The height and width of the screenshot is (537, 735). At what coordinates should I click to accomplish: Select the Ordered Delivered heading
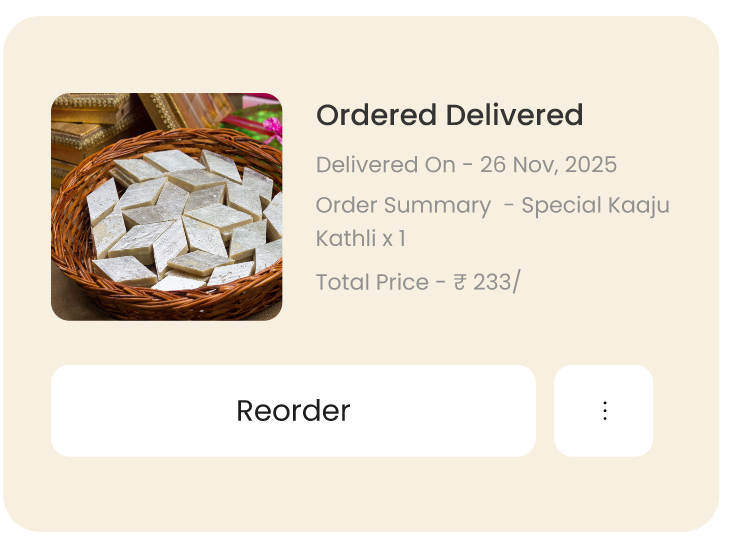pos(449,115)
